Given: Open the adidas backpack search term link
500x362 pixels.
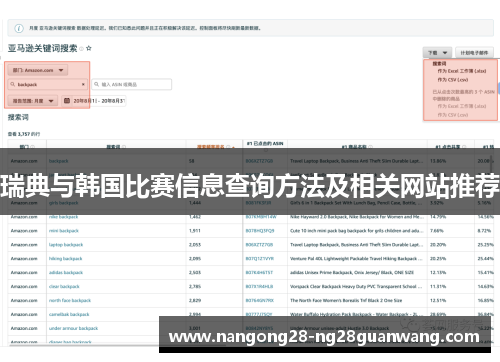Looking at the screenshot, I should (x=66, y=273).
